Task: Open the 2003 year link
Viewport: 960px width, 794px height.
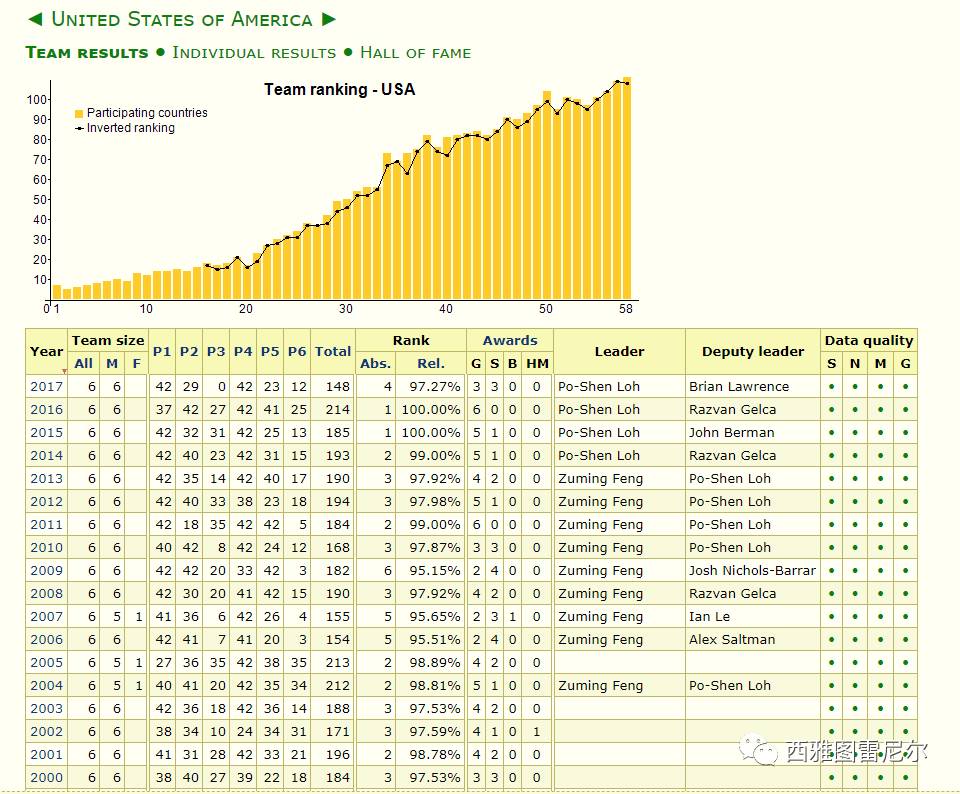Action: click(47, 708)
